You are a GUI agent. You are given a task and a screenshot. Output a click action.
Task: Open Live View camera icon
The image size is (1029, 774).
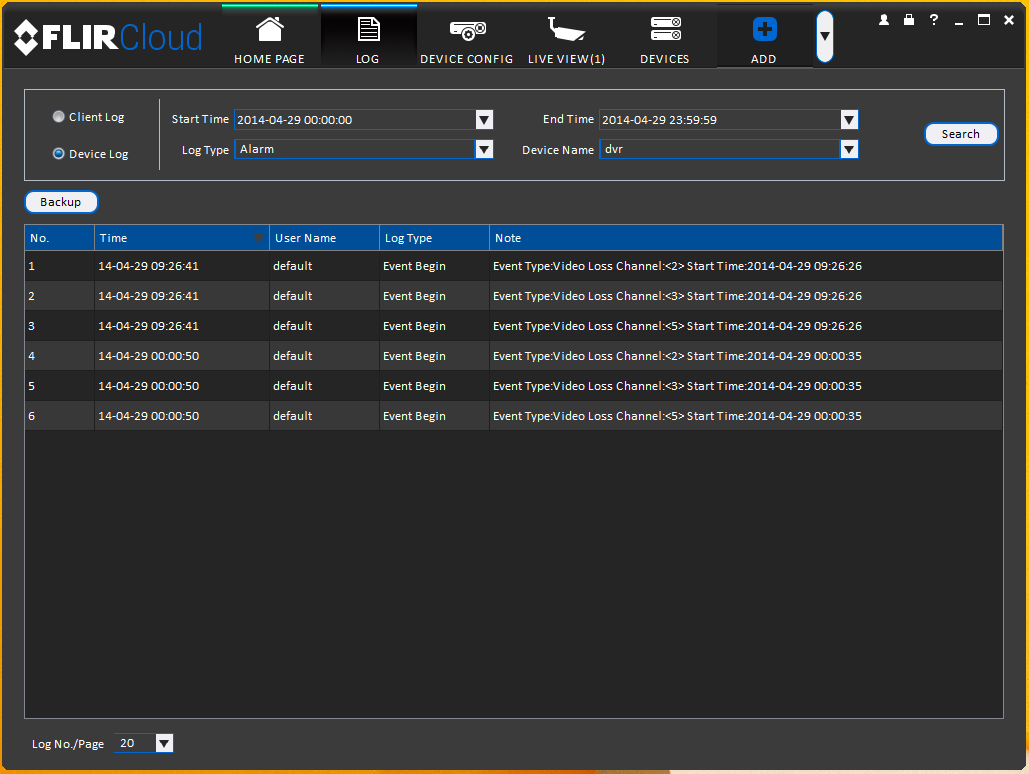click(x=566, y=30)
